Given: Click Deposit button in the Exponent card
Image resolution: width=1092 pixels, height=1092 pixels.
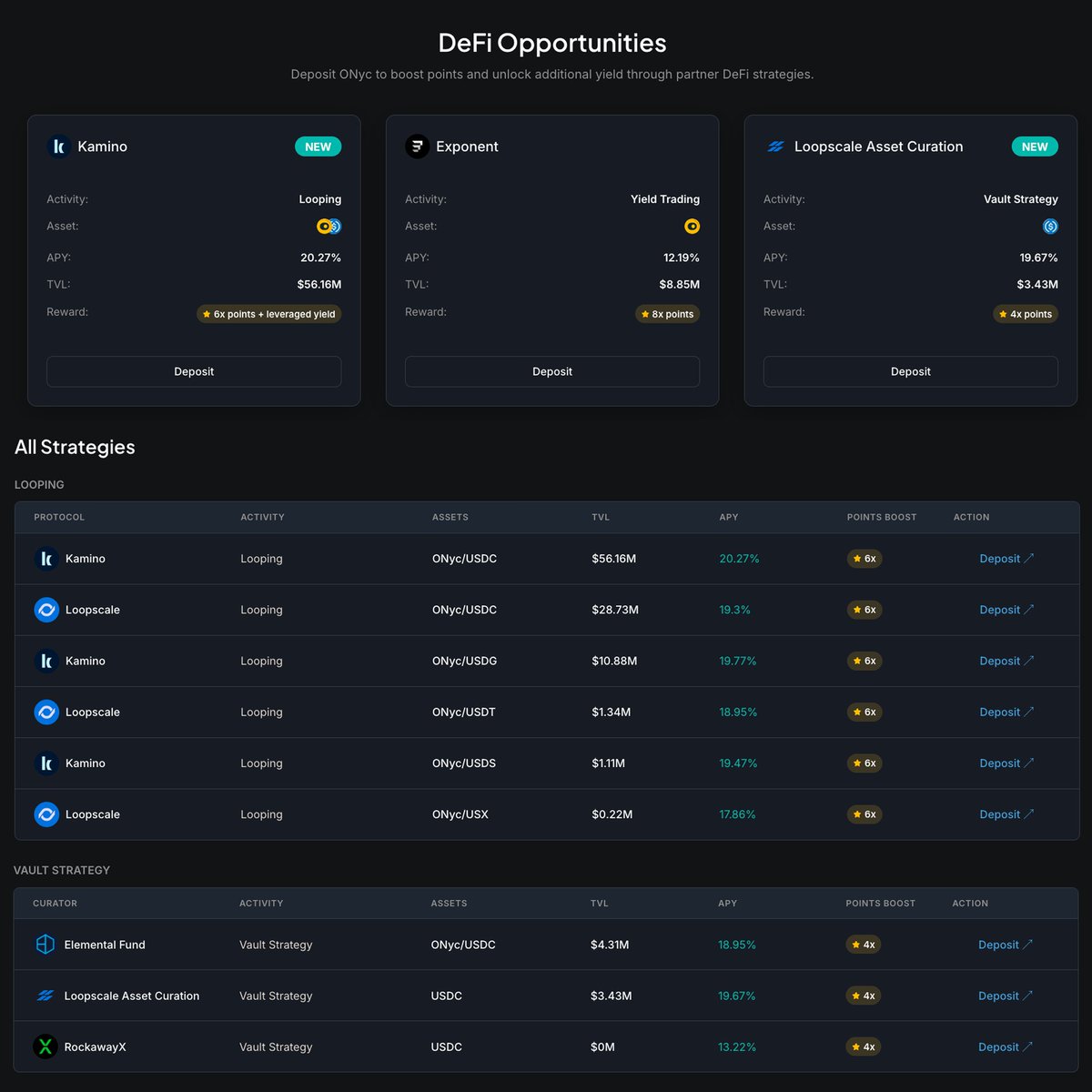Looking at the screenshot, I should click(x=552, y=371).
